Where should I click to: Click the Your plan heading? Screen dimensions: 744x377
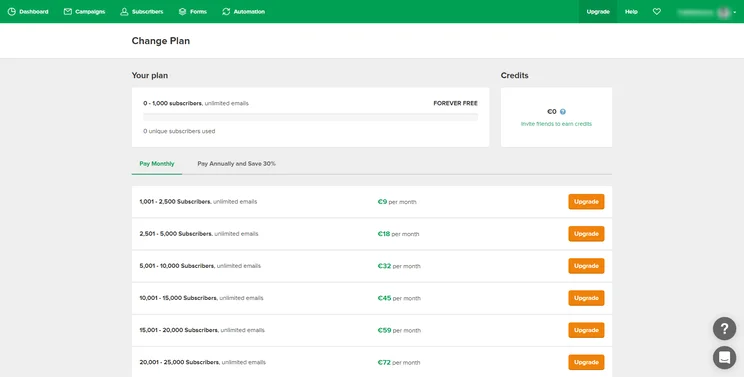[149, 75]
